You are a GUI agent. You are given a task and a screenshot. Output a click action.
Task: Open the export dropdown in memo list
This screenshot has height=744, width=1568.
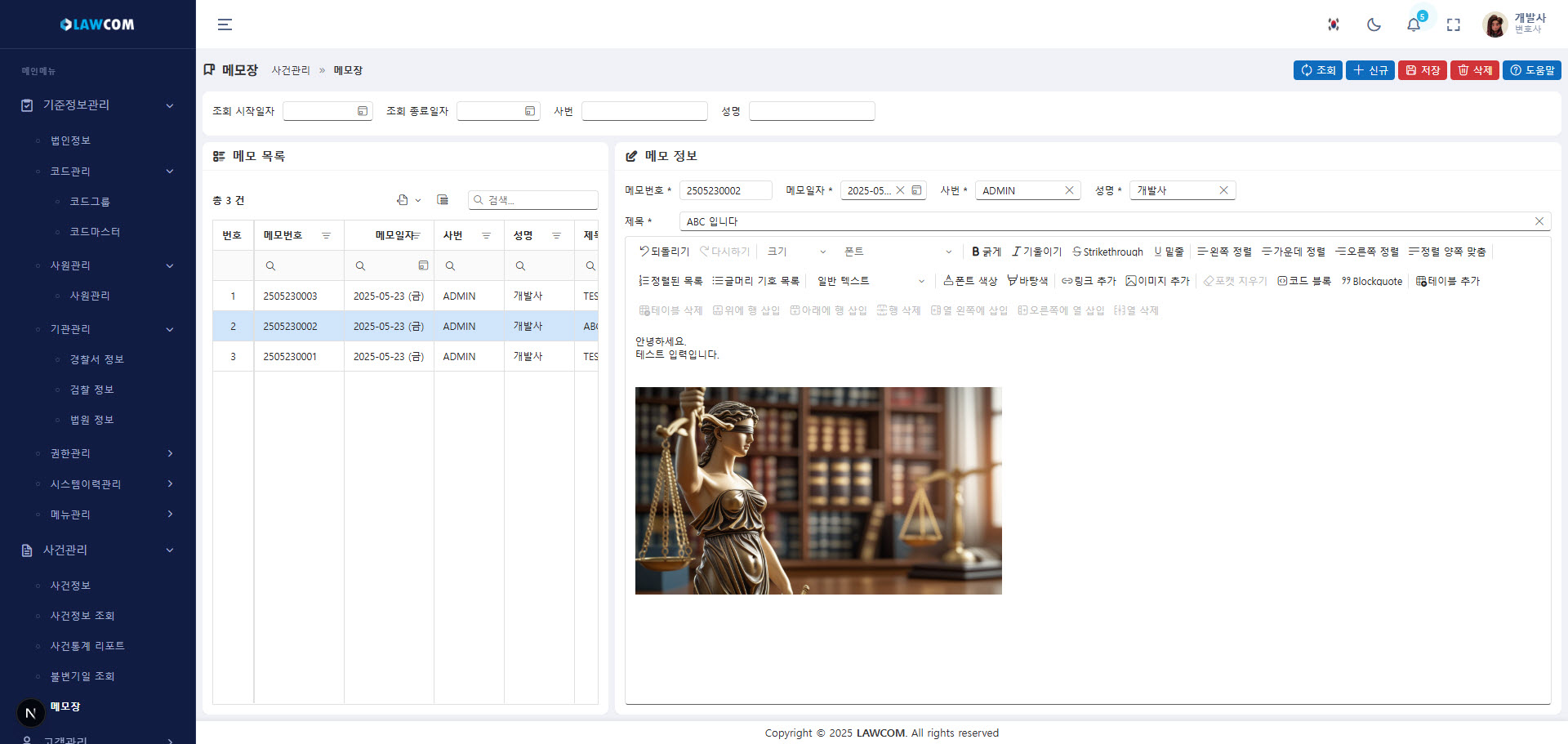(408, 200)
